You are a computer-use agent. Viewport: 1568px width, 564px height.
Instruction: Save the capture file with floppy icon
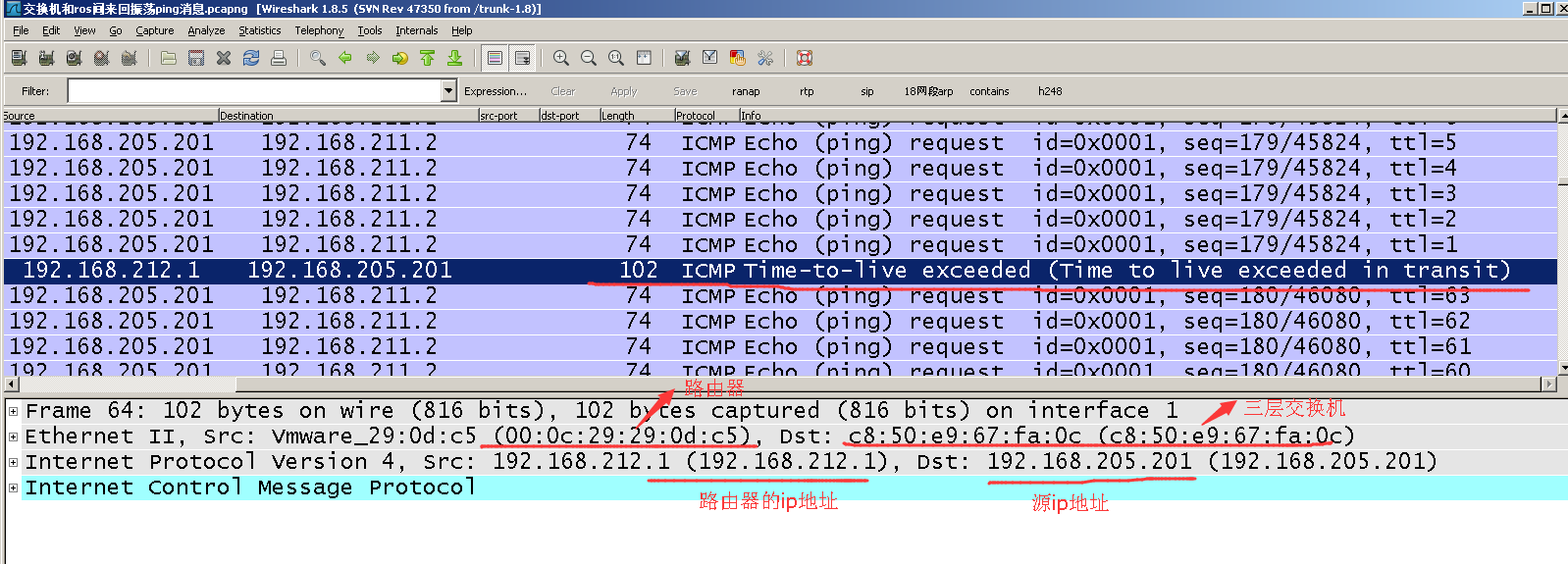click(x=196, y=58)
